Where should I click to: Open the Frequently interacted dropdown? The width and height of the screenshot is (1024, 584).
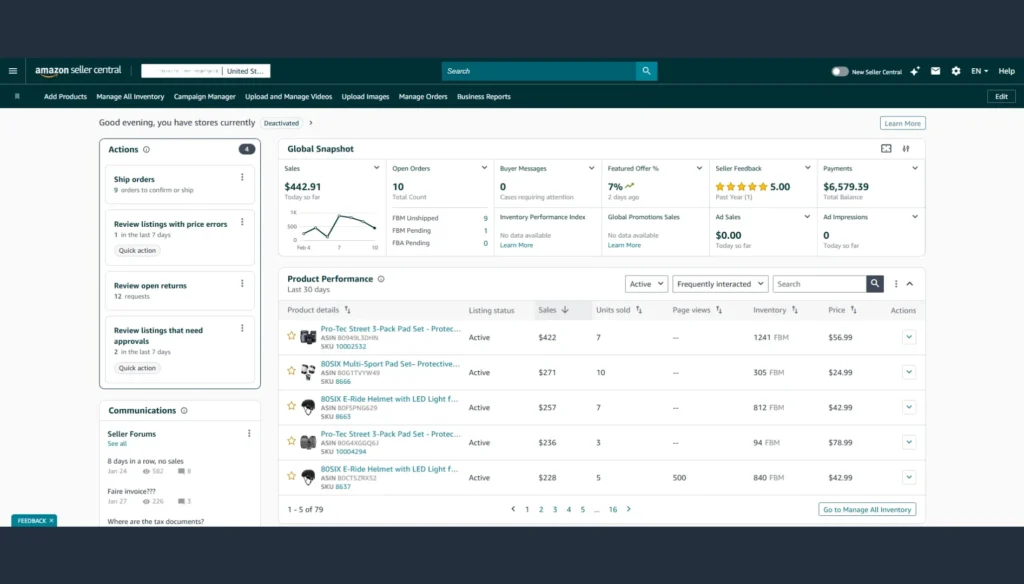pos(720,284)
